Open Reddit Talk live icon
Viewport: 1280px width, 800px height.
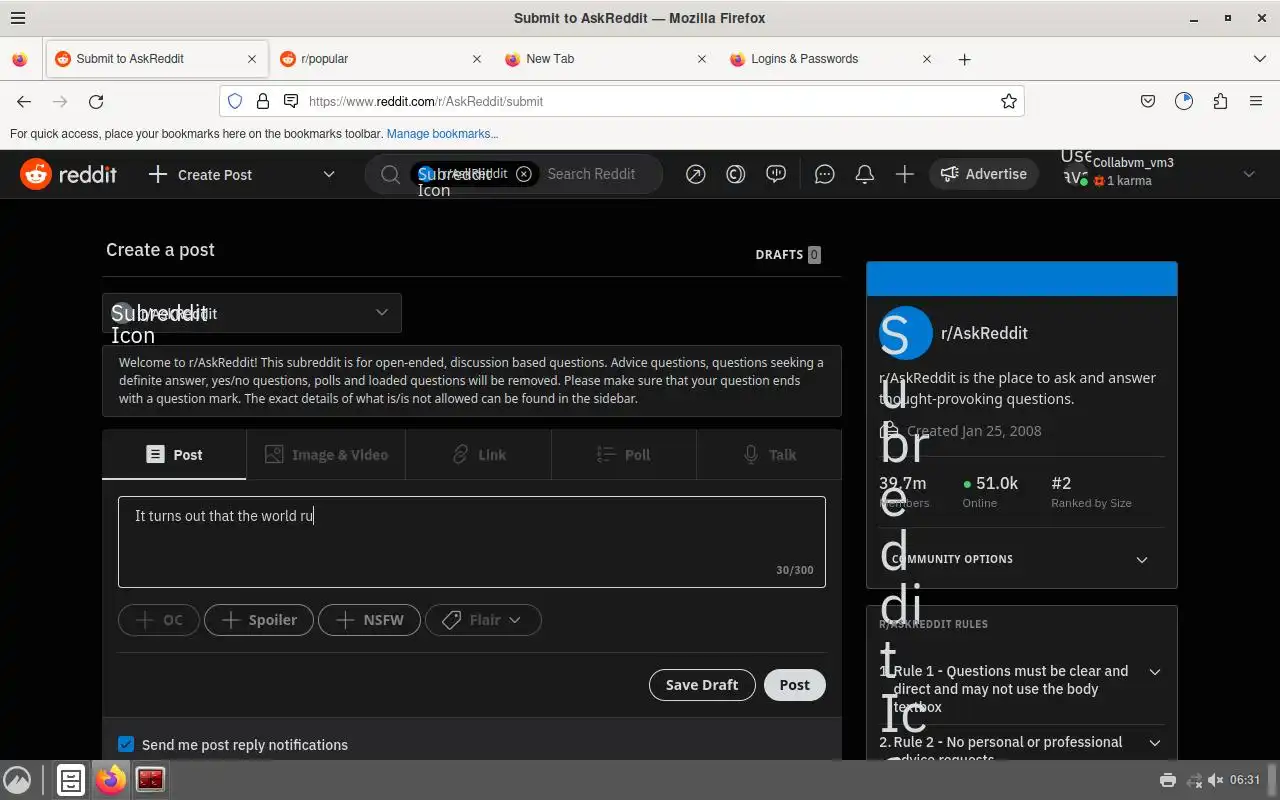(x=776, y=174)
